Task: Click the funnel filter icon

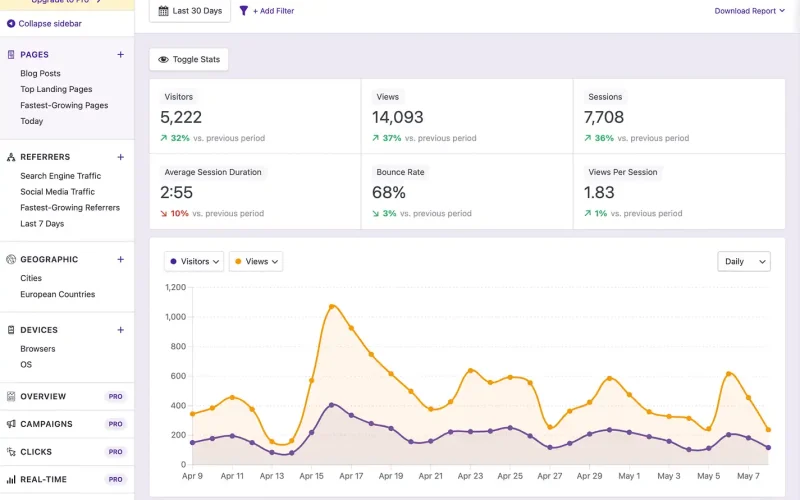Action: click(x=244, y=11)
